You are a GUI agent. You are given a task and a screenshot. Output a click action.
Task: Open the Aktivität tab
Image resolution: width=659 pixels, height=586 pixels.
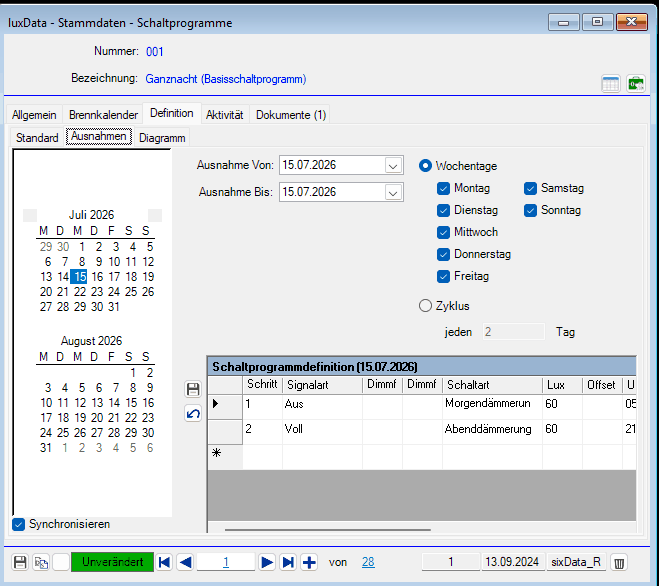coord(224,115)
